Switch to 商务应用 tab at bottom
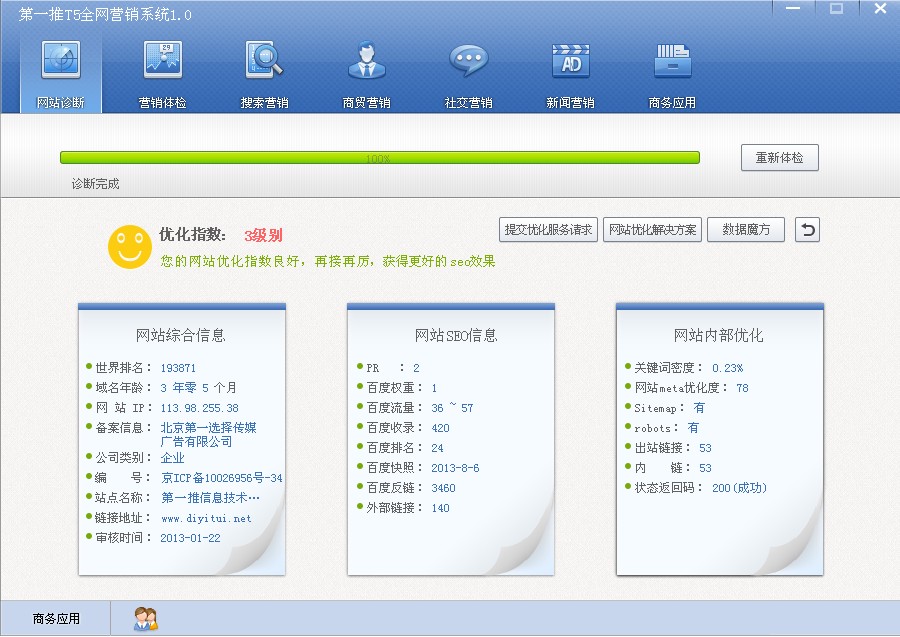The image size is (900, 637). tap(56, 619)
